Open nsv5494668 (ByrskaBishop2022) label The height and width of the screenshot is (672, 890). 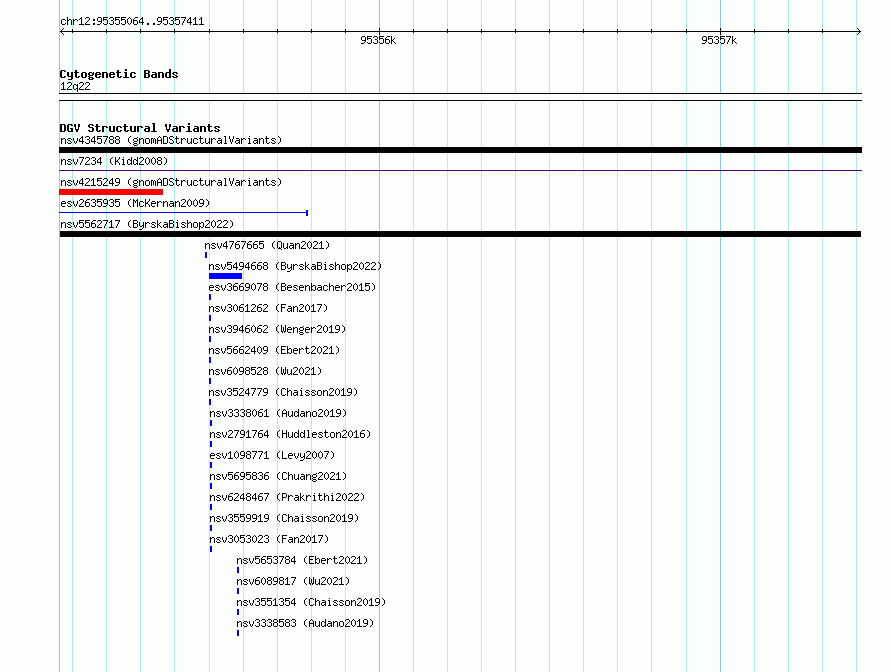[x=295, y=266]
